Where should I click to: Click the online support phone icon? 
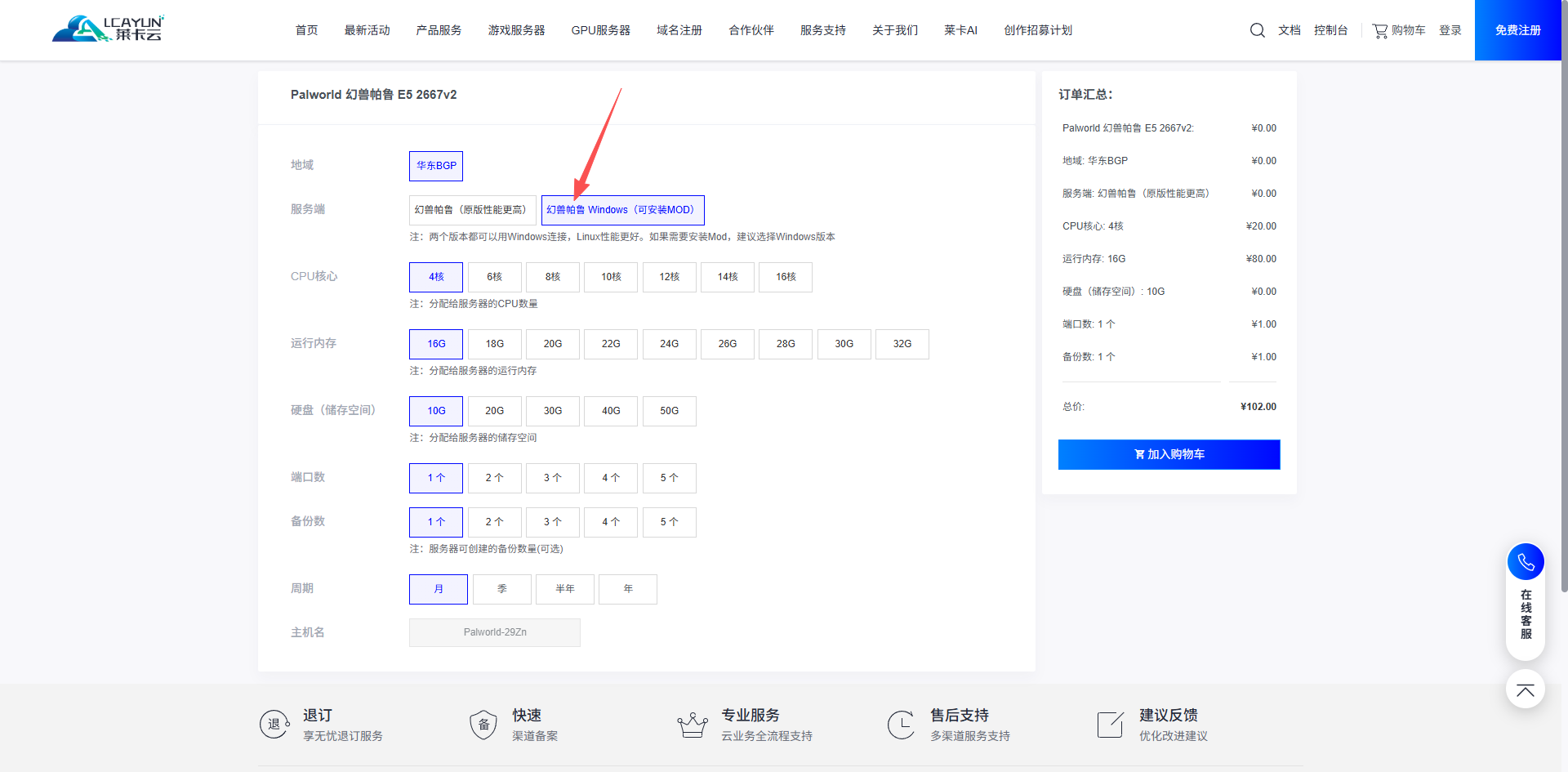[1526, 562]
